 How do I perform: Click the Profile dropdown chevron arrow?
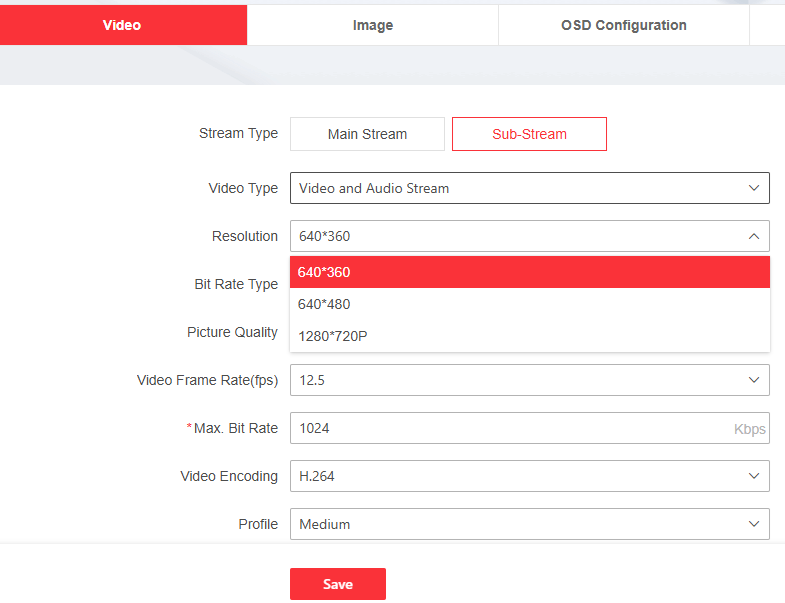753,524
